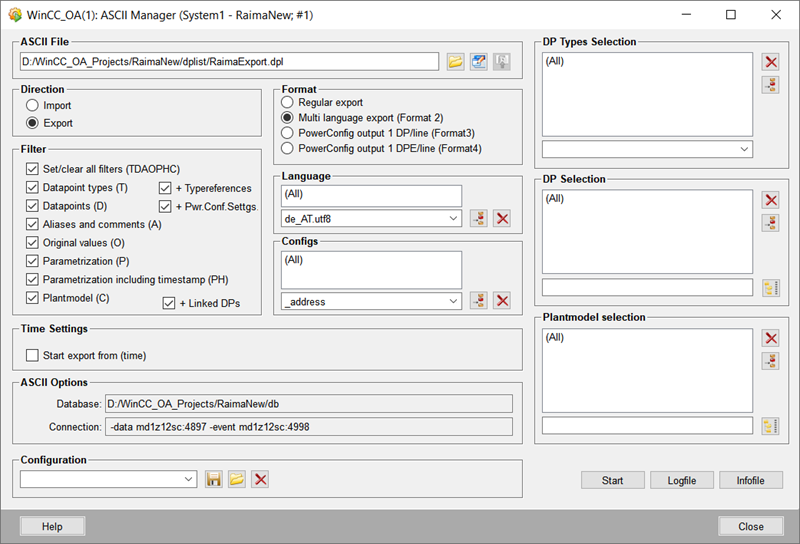Click red X delete icon in Language section
Viewport: 800px width, 544px height.
502,218
